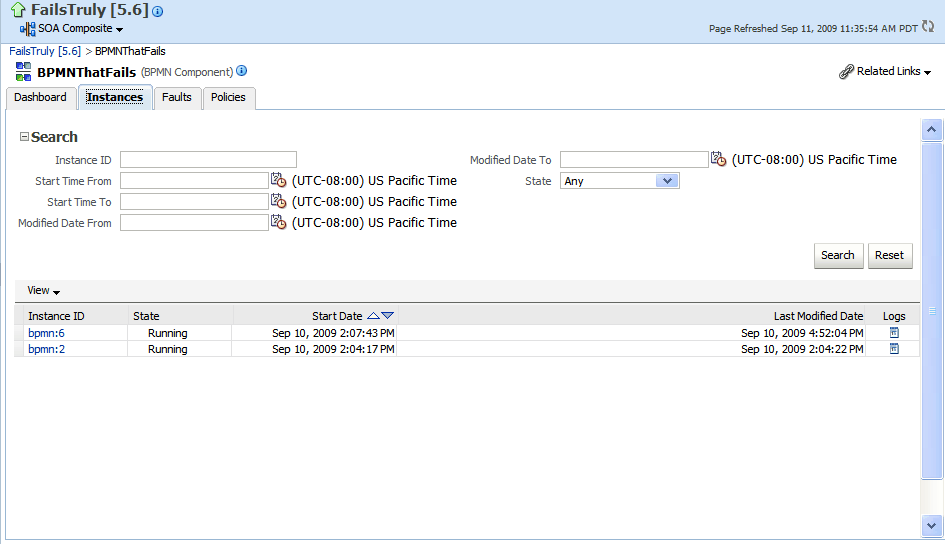The image size is (945, 544).
Task: Open logs icon for bpmn:6 row
Action: pyautogui.click(x=894, y=333)
